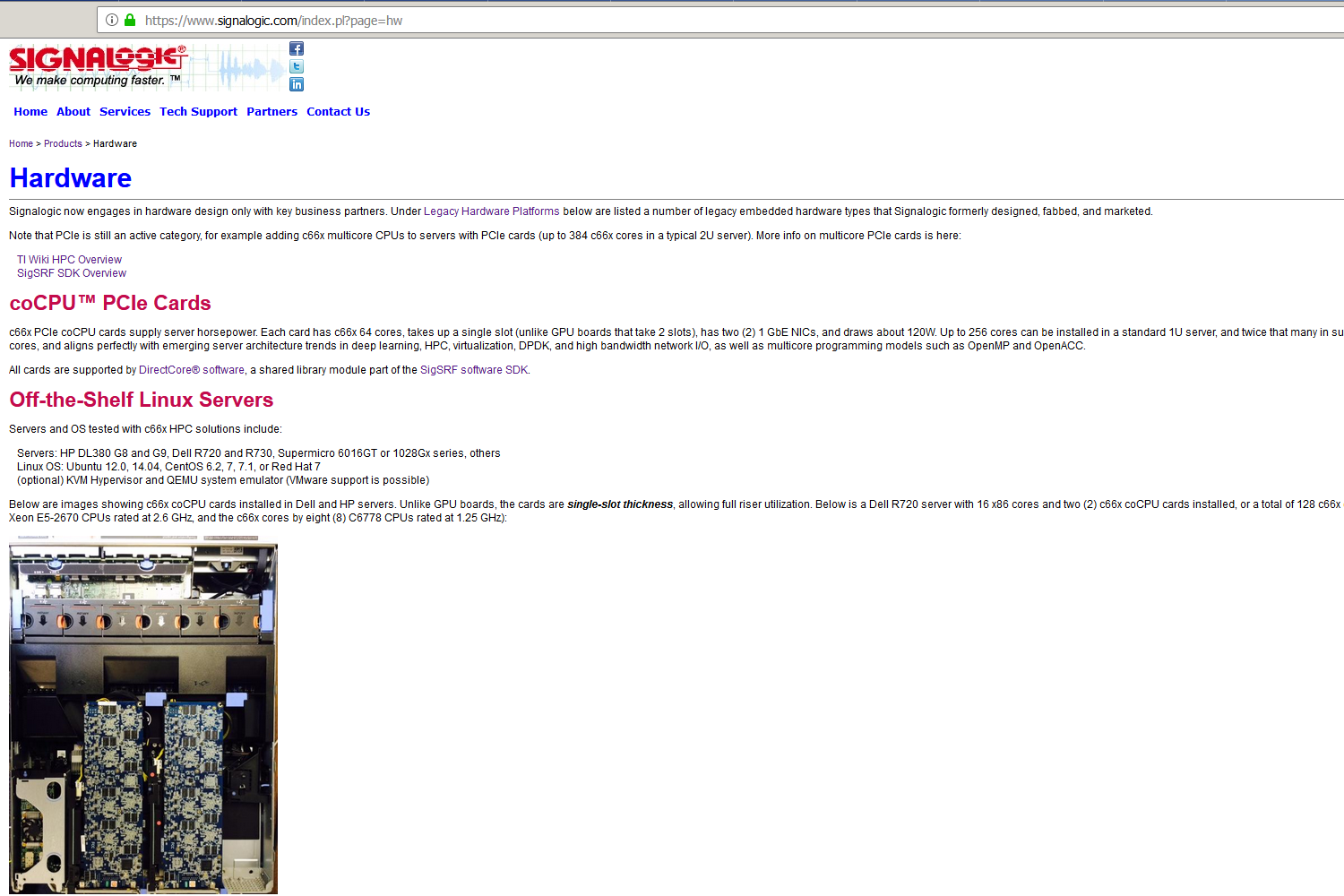Jump to Legacy Hardware Platforms link
This screenshot has height=896, width=1344.
click(x=491, y=211)
